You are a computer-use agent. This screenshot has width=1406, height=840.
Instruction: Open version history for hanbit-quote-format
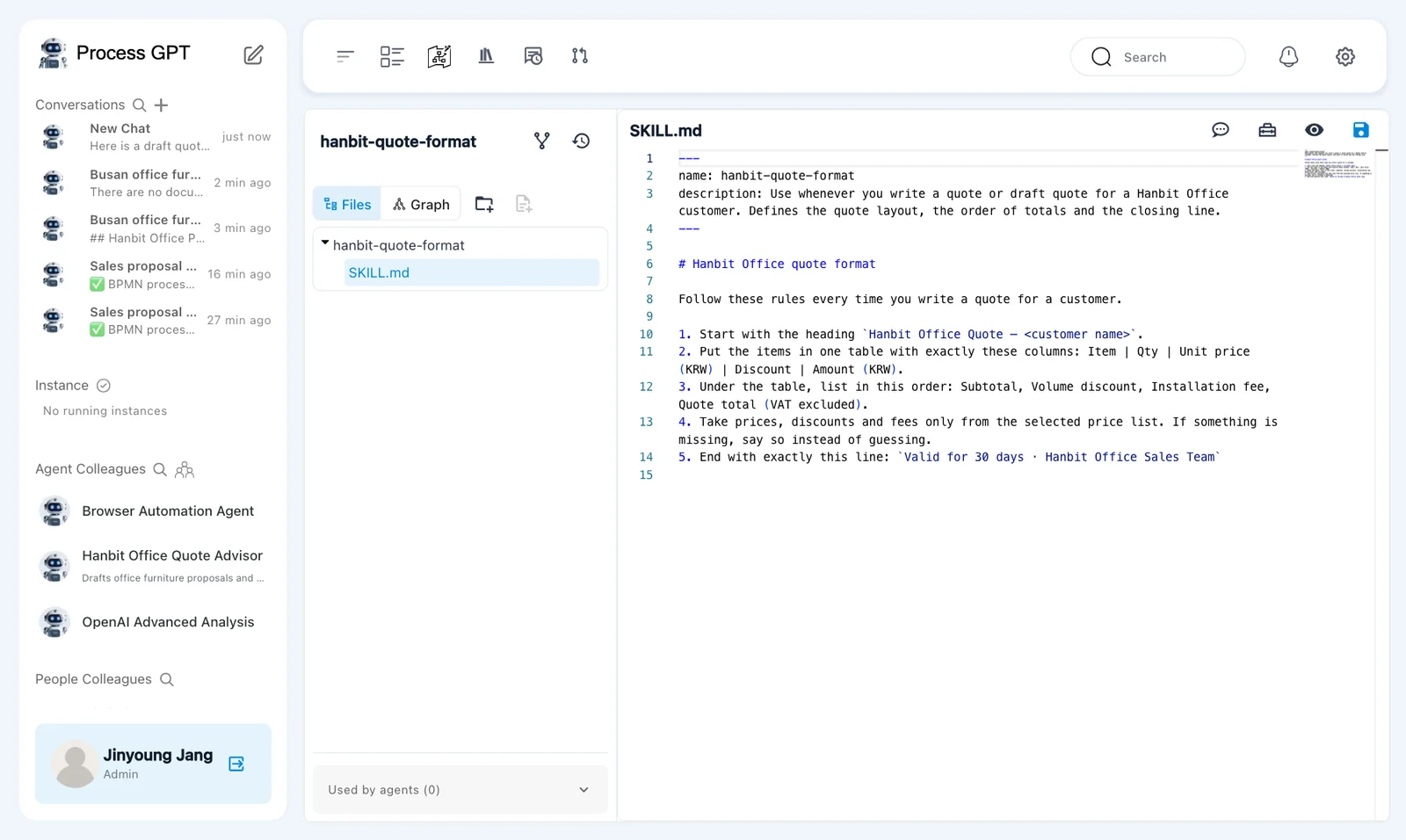pos(582,141)
